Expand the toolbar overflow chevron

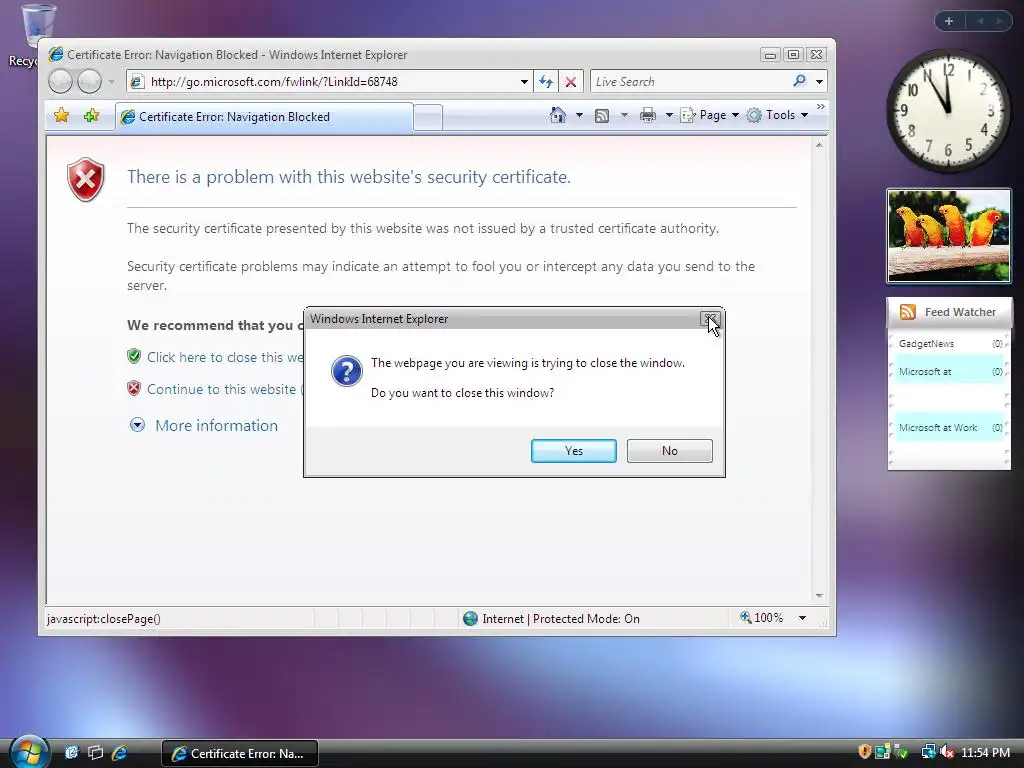[820, 106]
